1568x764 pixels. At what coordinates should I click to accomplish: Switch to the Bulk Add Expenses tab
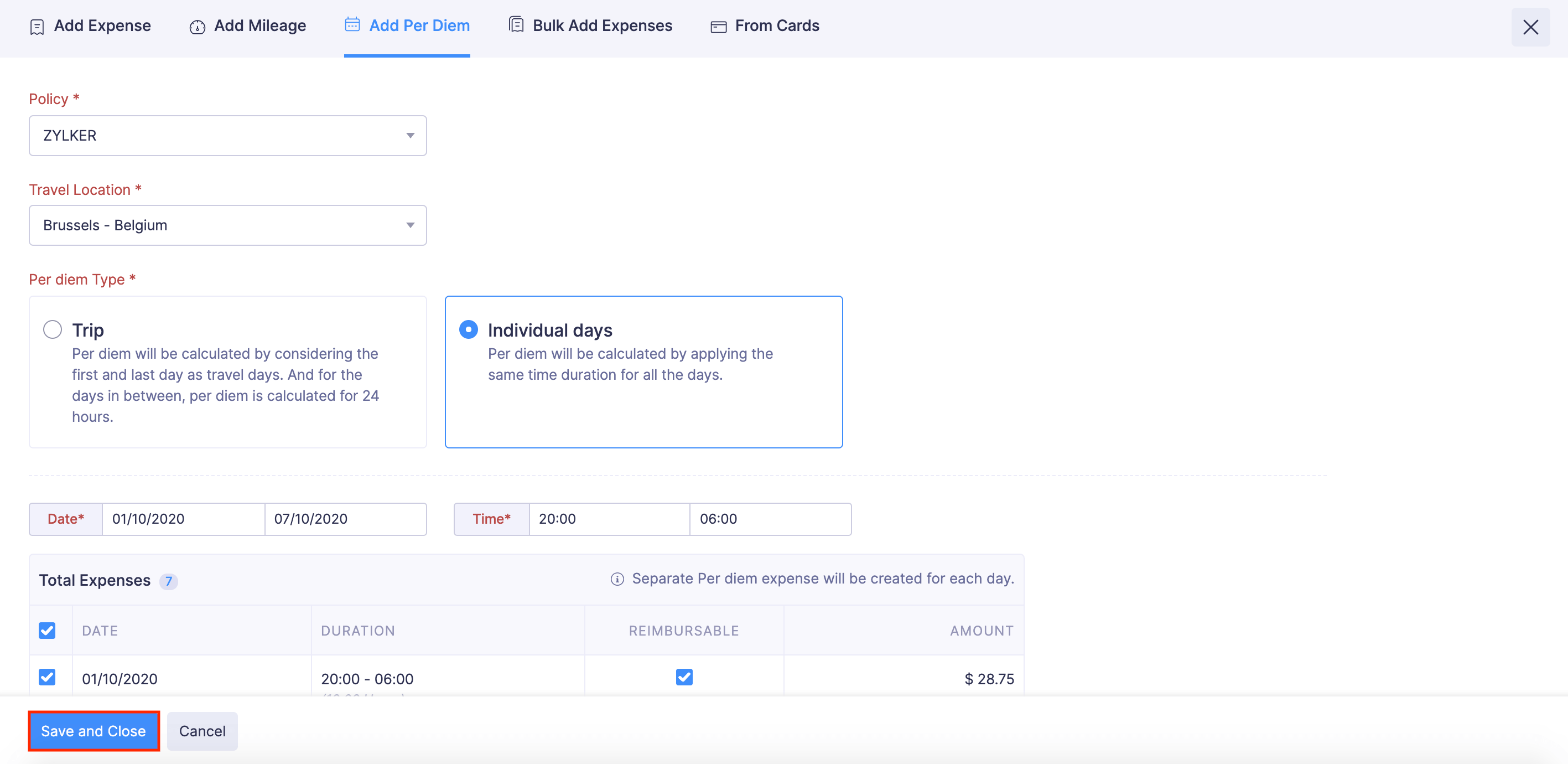click(601, 25)
